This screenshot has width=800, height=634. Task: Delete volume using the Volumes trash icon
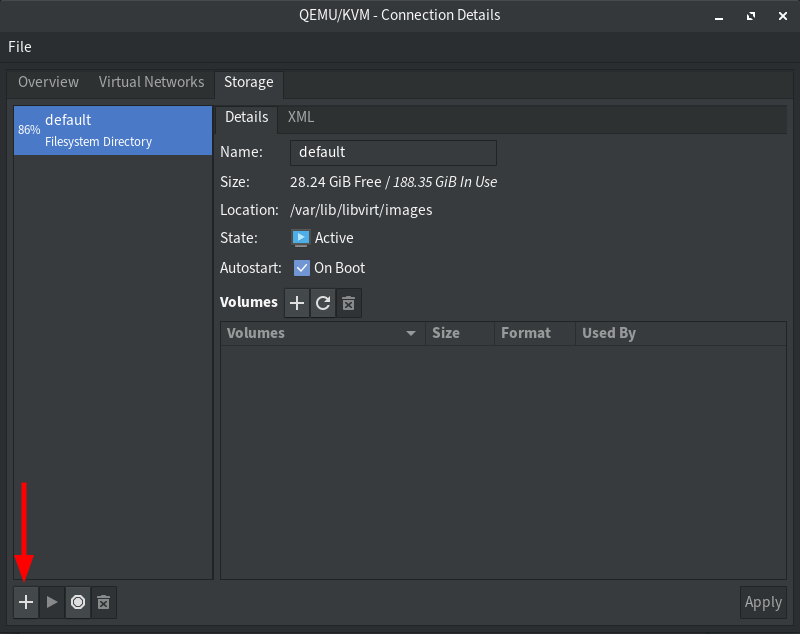[348, 303]
